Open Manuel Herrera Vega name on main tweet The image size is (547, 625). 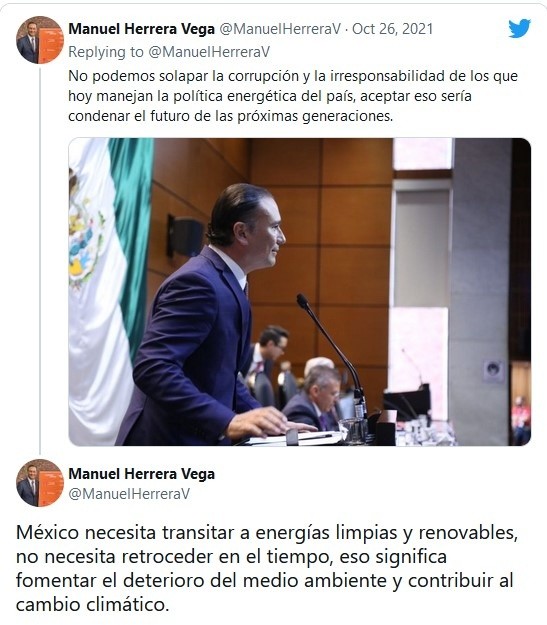point(142,474)
